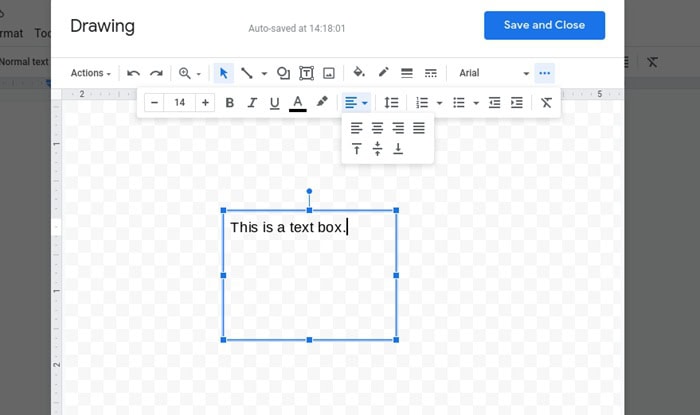Screen dimensions: 700x415
Task: Choose the Select arrow tool
Action: point(224,73)
